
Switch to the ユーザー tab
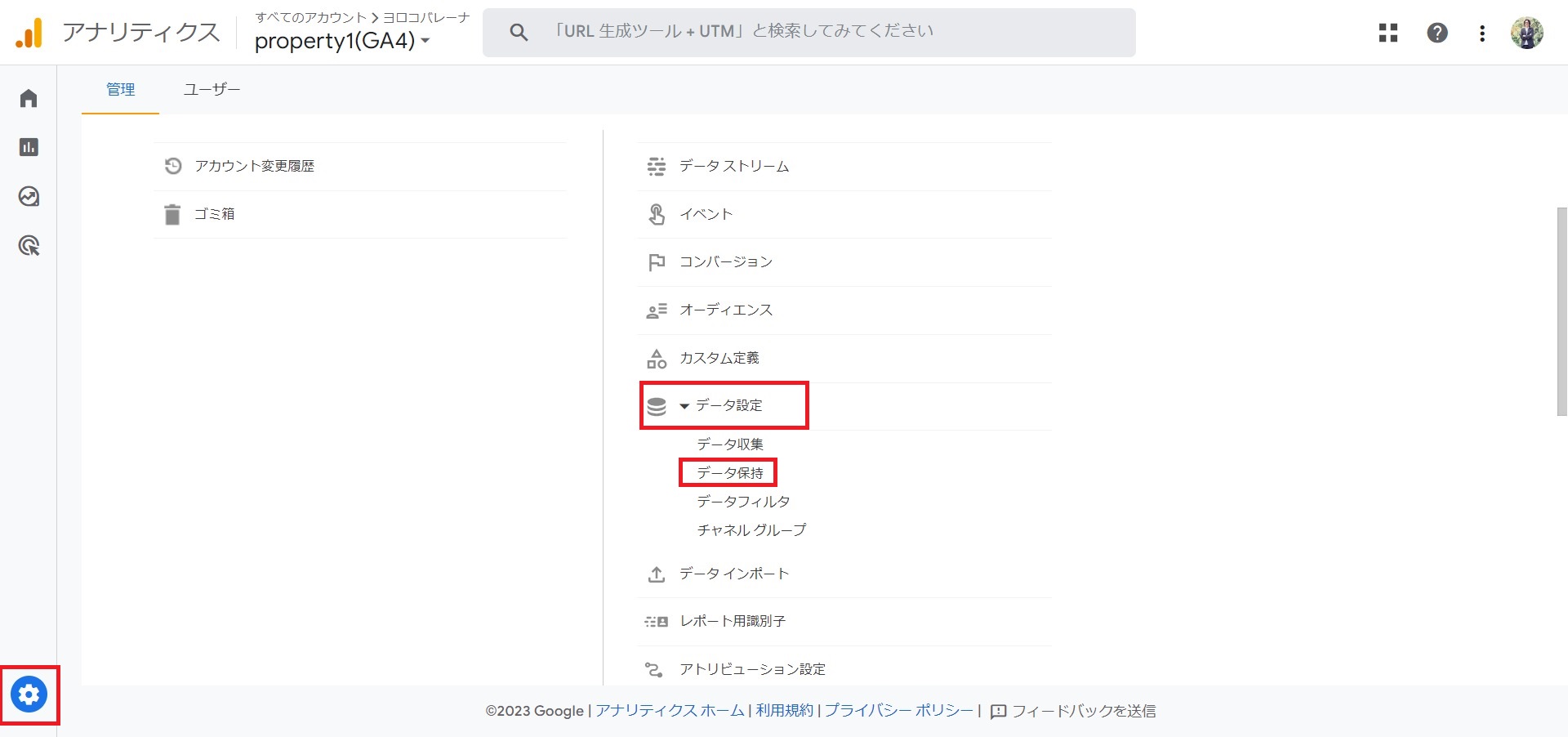click(212, 90)
